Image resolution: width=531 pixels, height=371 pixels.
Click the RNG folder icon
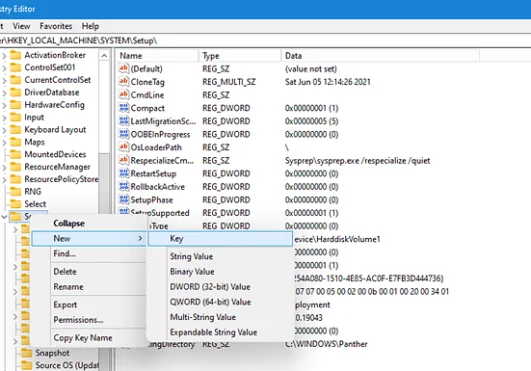point(16,192)
